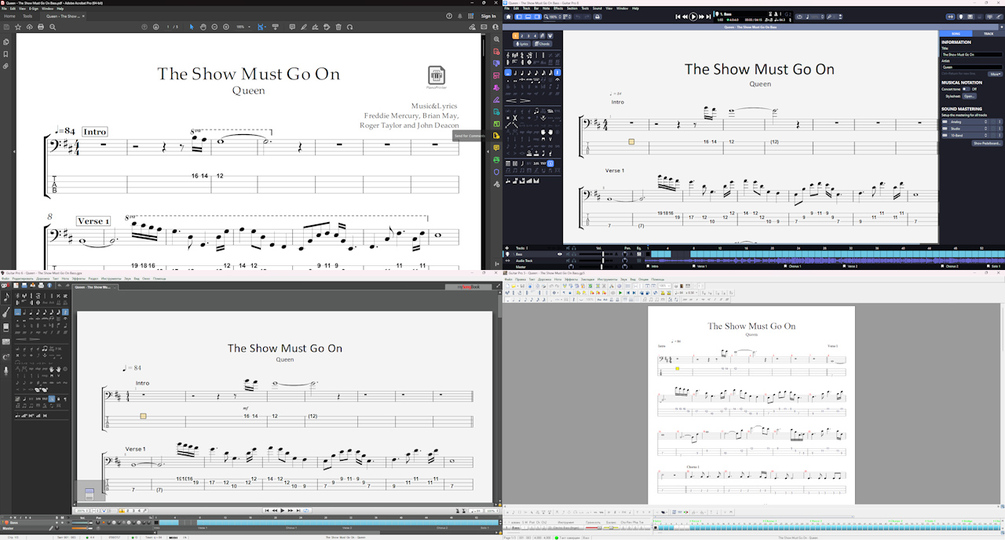Toggle the Concert tone switch in Guitar Pro 8
This screenshot has width=1005, height=540.
[x=966, y=89]
